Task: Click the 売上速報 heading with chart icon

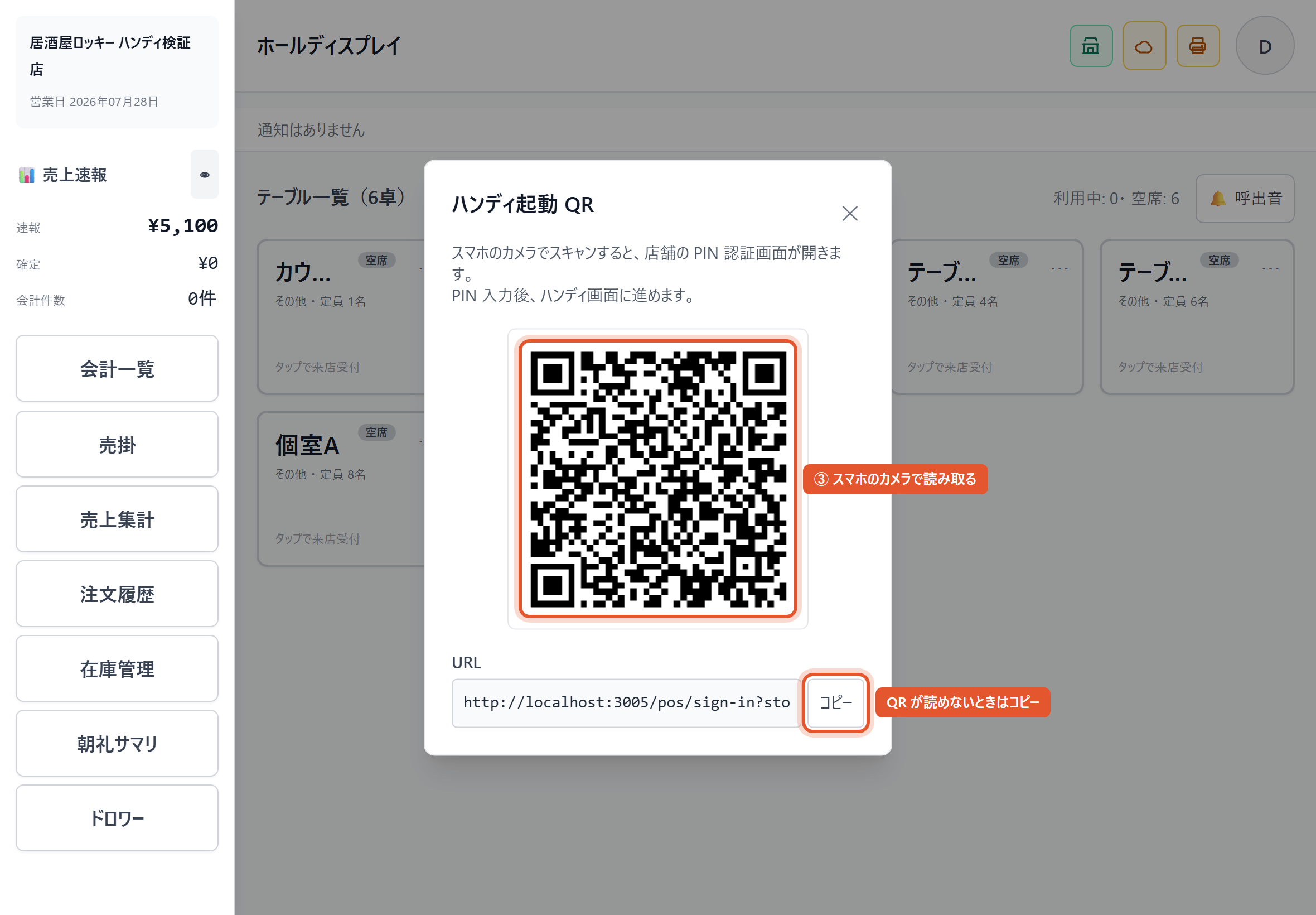Action: pos(63,175)
